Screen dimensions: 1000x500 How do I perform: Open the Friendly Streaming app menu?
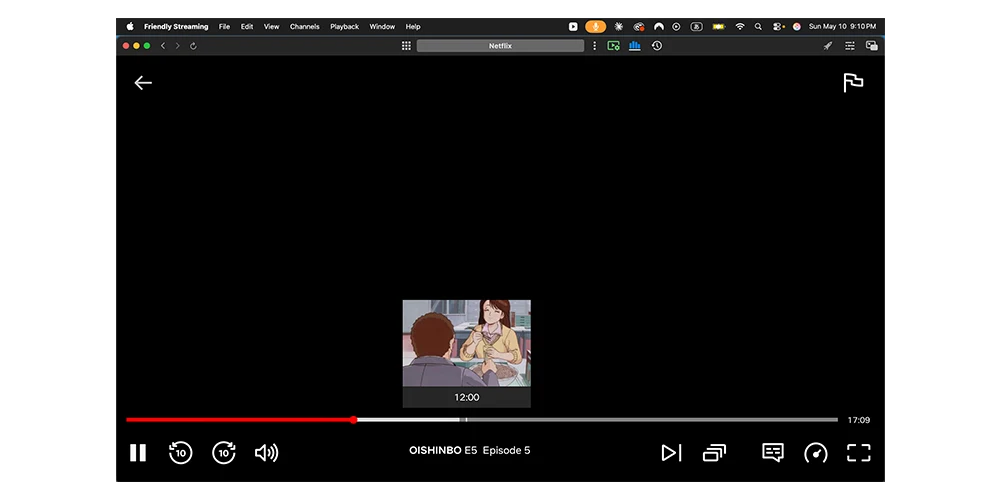[176, 27]
